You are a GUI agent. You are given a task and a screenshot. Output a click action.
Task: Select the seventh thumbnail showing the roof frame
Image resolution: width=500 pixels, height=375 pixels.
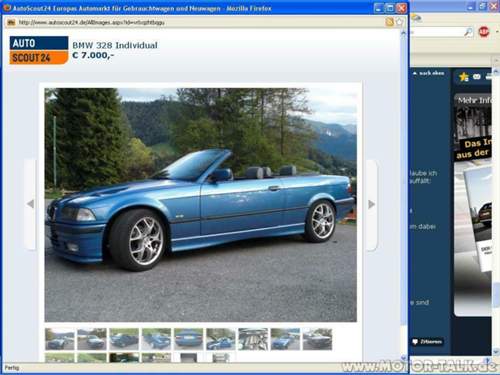(253, 339)
